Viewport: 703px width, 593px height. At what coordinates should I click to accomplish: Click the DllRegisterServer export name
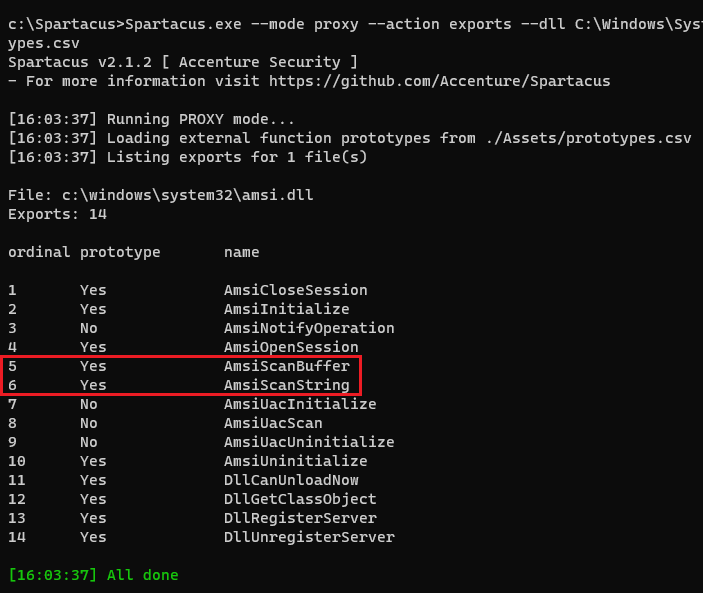click(300, 518)
